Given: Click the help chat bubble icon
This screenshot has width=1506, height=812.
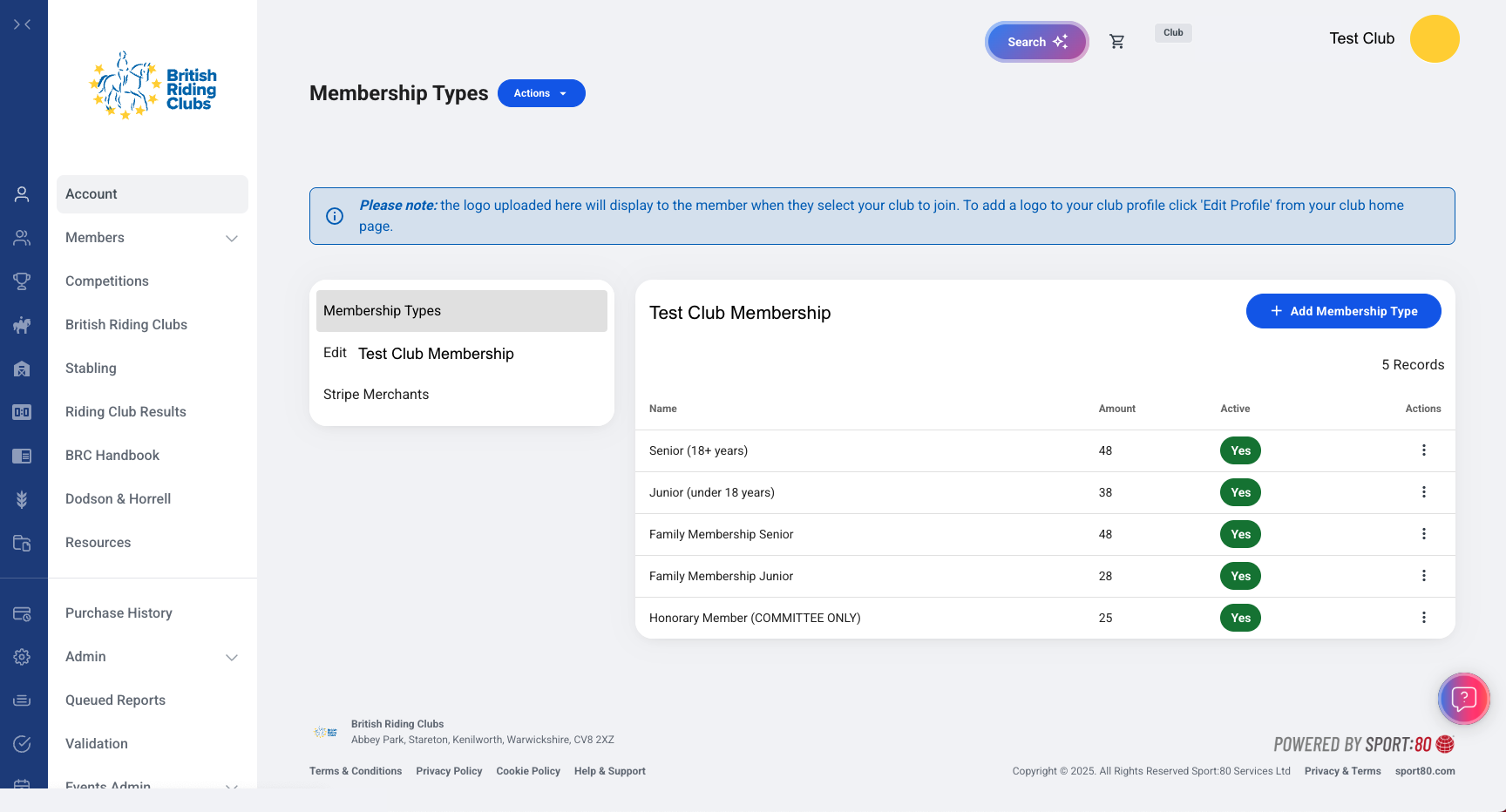Looking at the screenshot, I should tap(1463, 699).
